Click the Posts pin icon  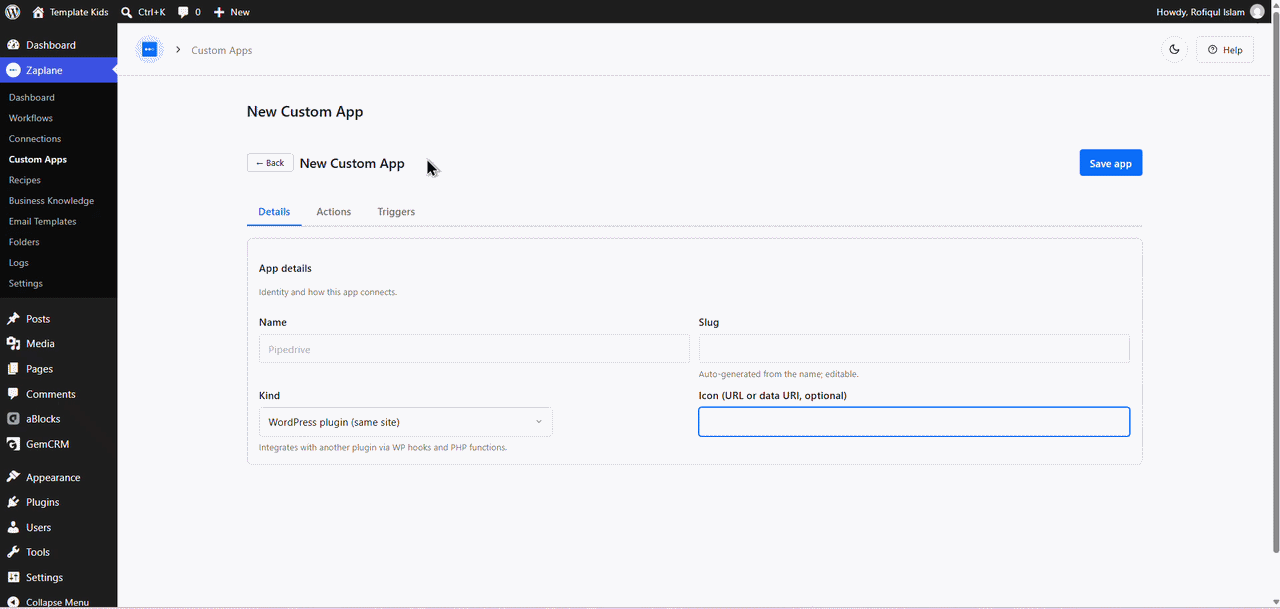[x=13, y=319]
